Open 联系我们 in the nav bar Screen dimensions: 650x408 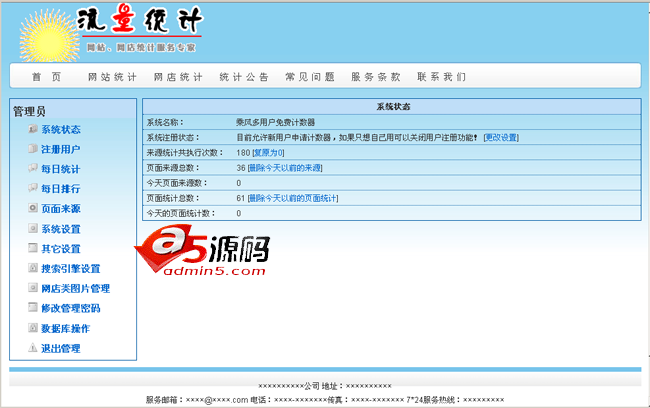(441, 77)
